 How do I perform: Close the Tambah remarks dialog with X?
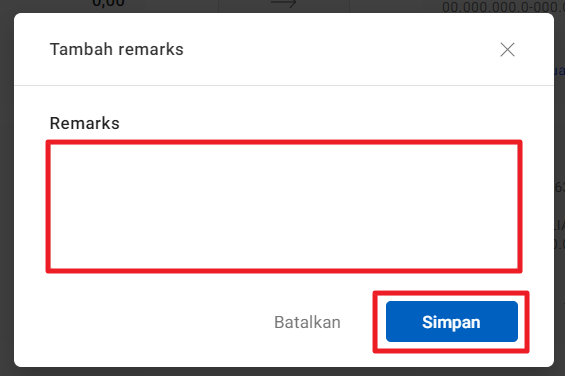click(x=507, y=49)
